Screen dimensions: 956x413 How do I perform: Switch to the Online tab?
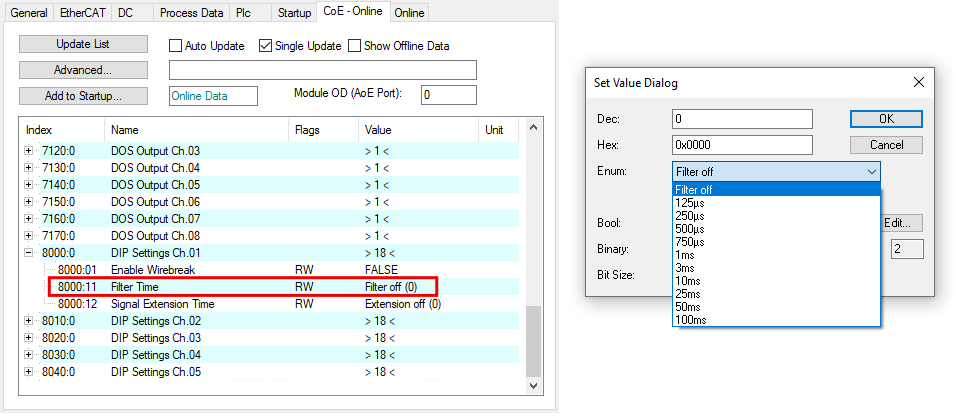[409, 13]
